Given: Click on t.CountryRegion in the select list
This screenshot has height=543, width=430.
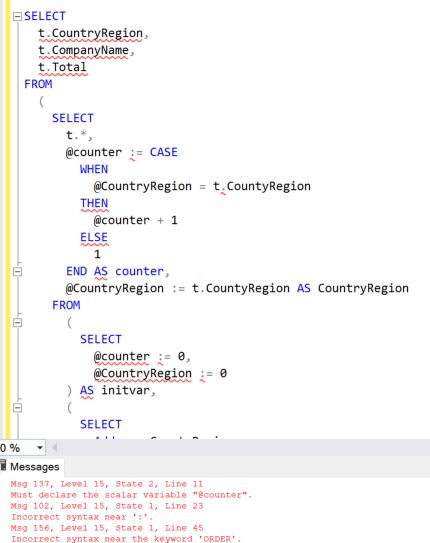Looking at the screenshot, I should click(x=91, y=33).
